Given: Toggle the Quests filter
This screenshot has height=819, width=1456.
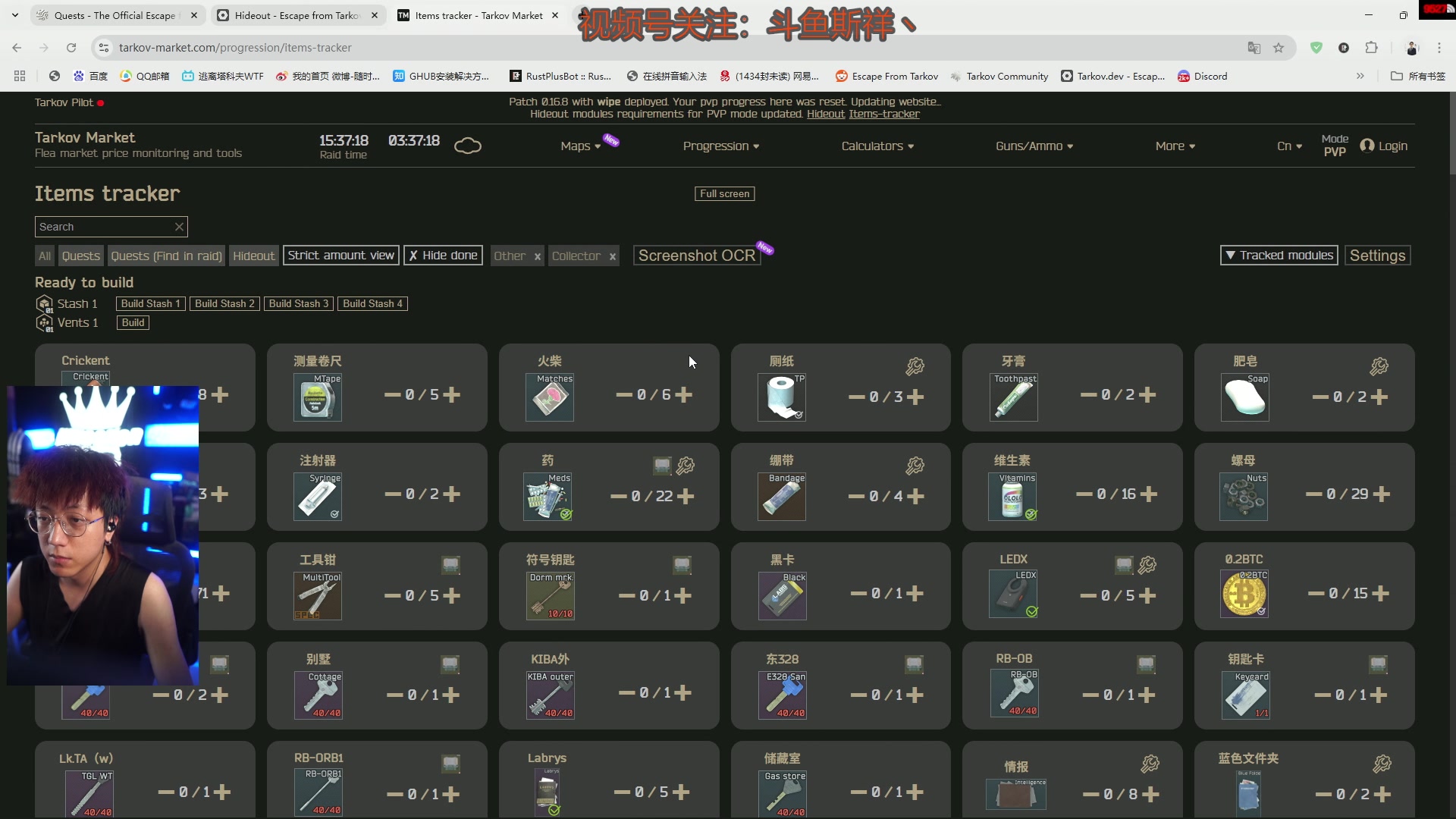Looking at the screenshot, I should 81,256.
